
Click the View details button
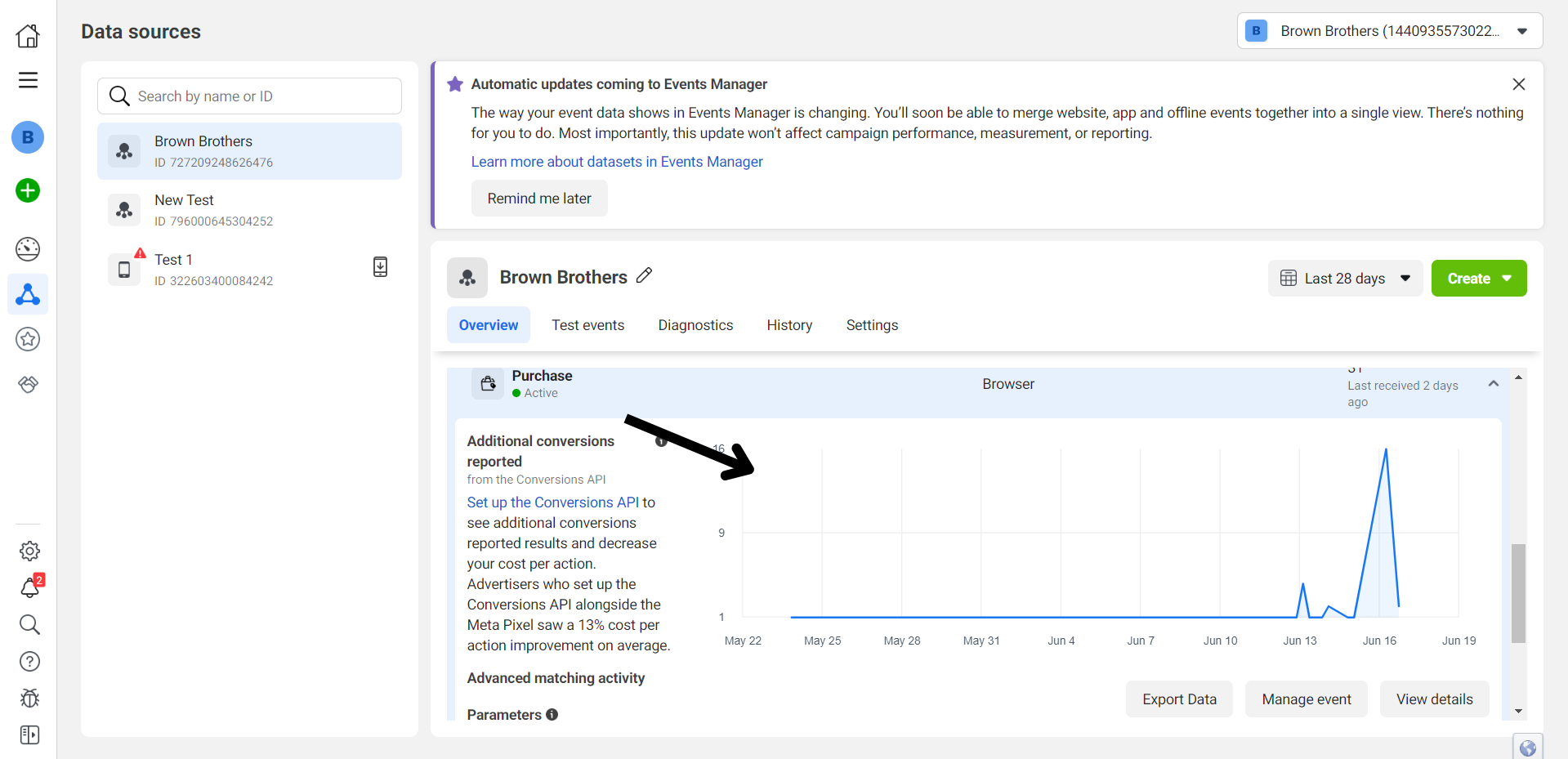pos(1434,699)
